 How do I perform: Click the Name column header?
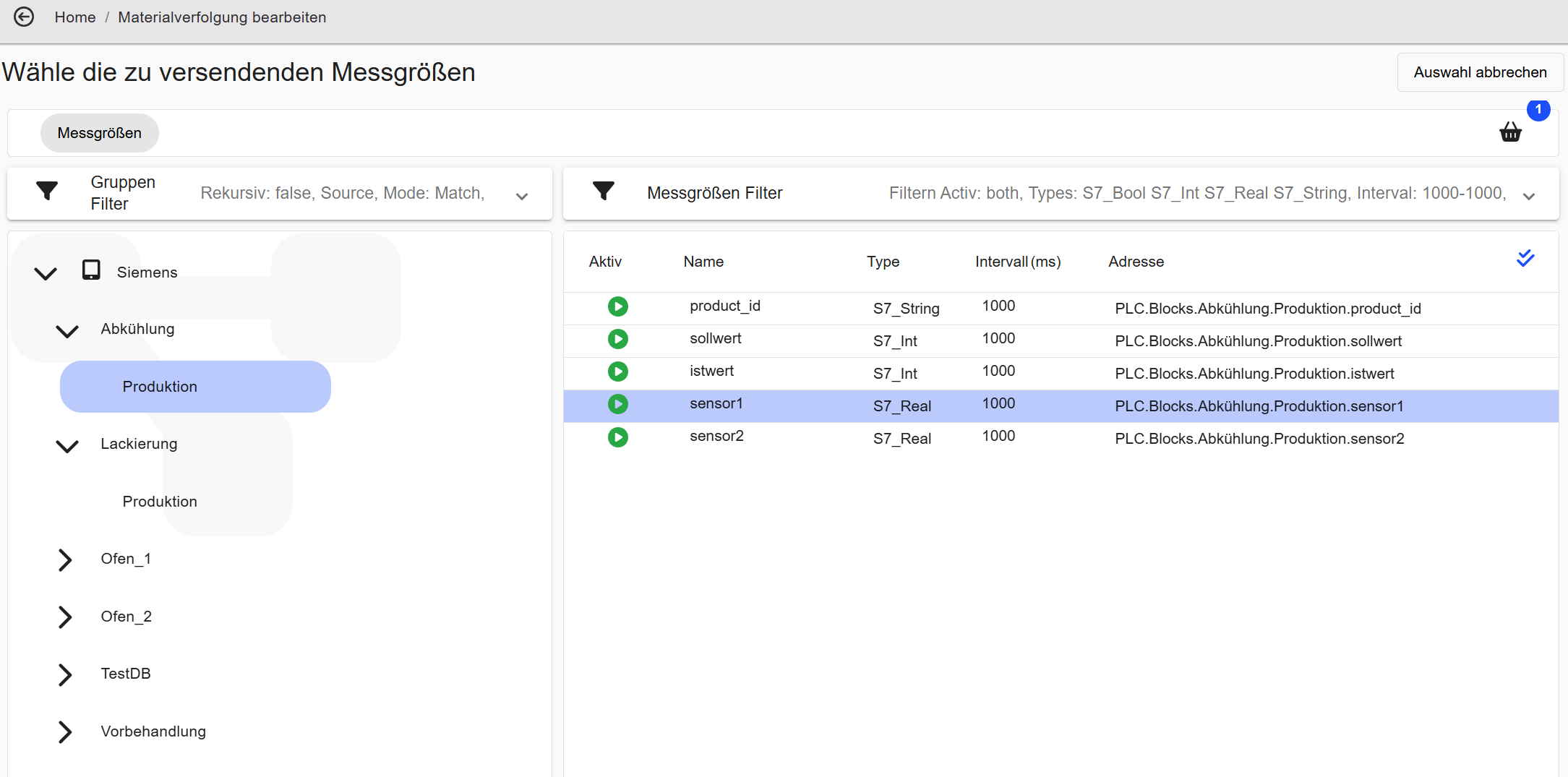coord(703,262)
